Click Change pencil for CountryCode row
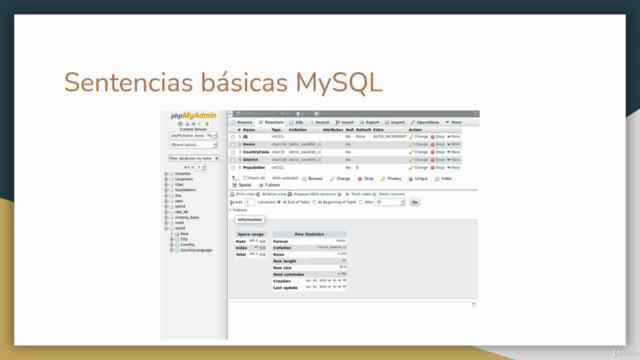This screenshot has height=360, width=640. [x=411, y=152]
